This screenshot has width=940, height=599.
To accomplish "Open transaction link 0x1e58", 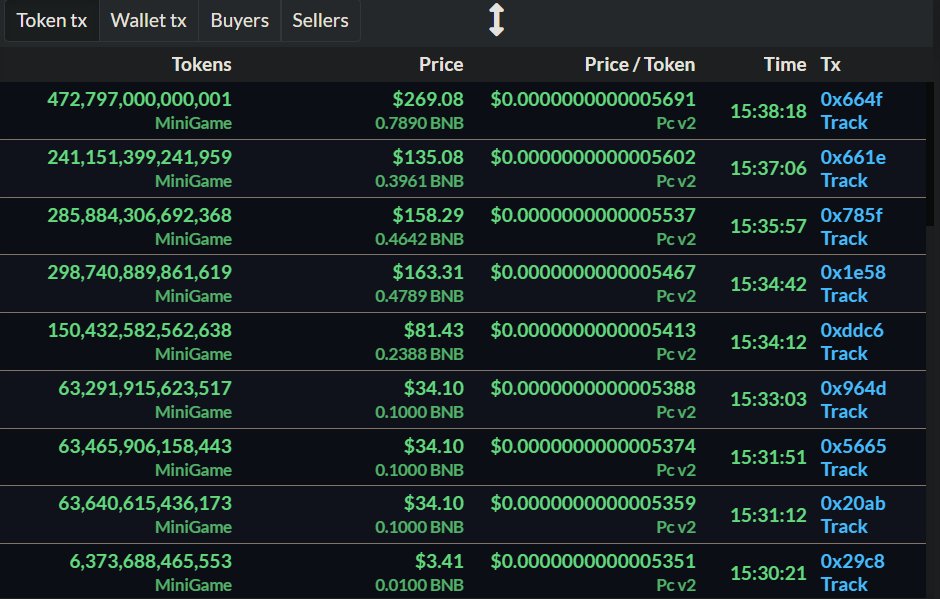I will (852, 272).
